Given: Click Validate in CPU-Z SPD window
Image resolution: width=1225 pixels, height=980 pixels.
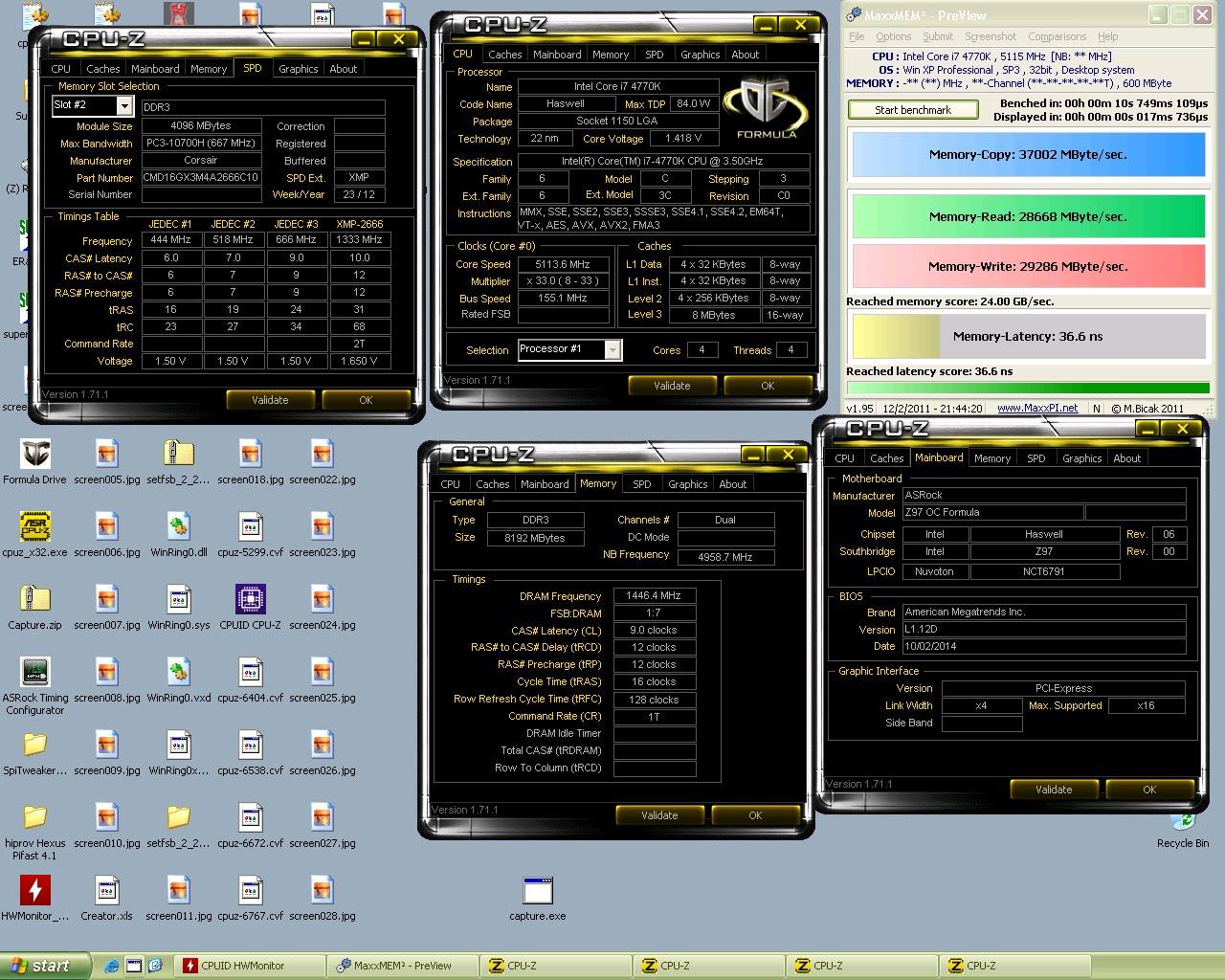Looking at the screenshot, I should (x=270, y=400).
